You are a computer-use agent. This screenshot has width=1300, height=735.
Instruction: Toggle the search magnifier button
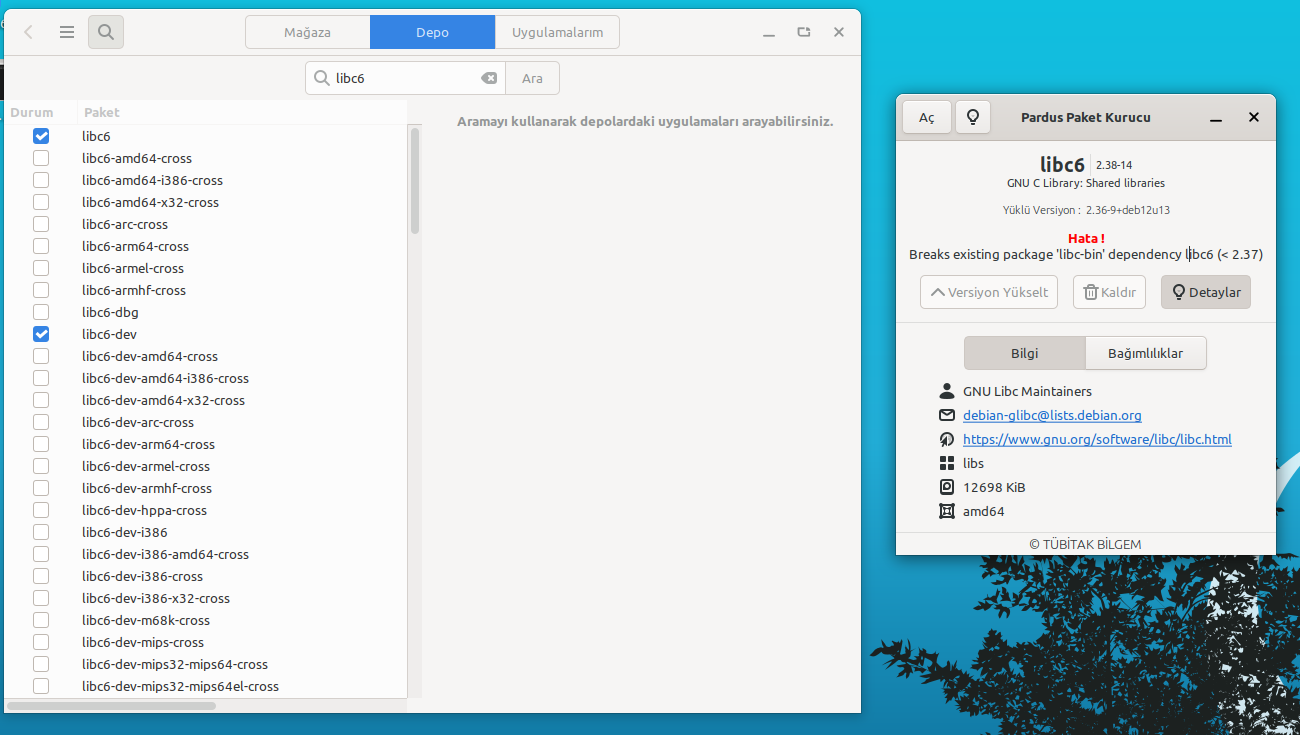106,32
